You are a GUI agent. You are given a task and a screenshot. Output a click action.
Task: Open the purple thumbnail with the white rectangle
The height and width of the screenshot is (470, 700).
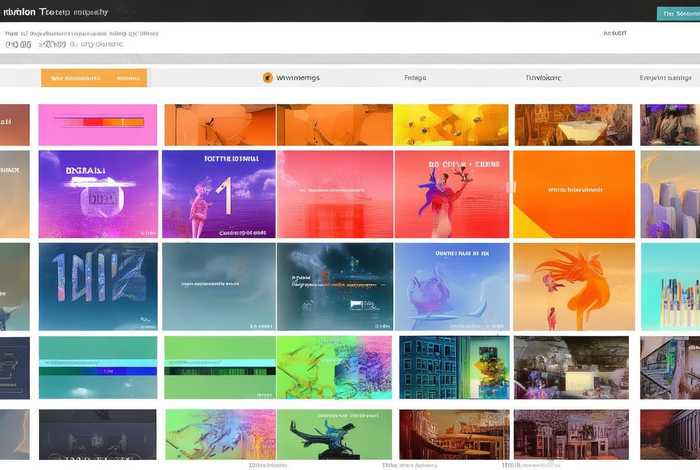[x=98, y=194]
